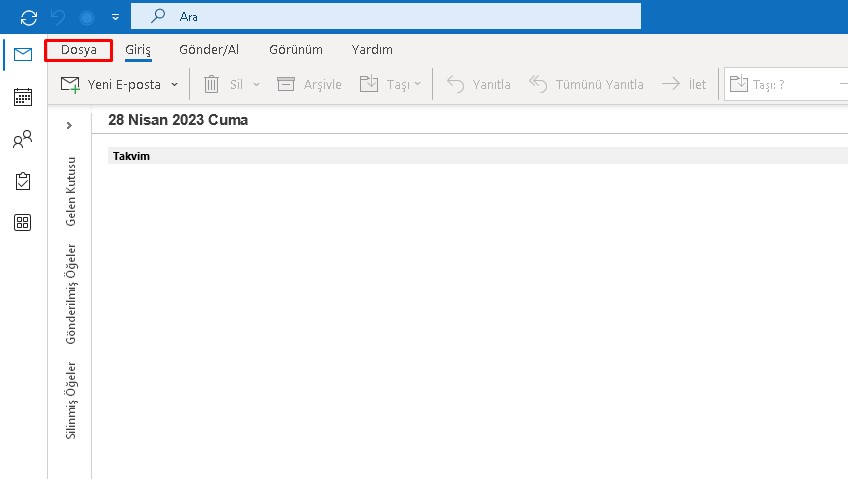This screenshot has height=479, width=848.
Task: Open the More Apps grid icon
Action: coord(22,223)
